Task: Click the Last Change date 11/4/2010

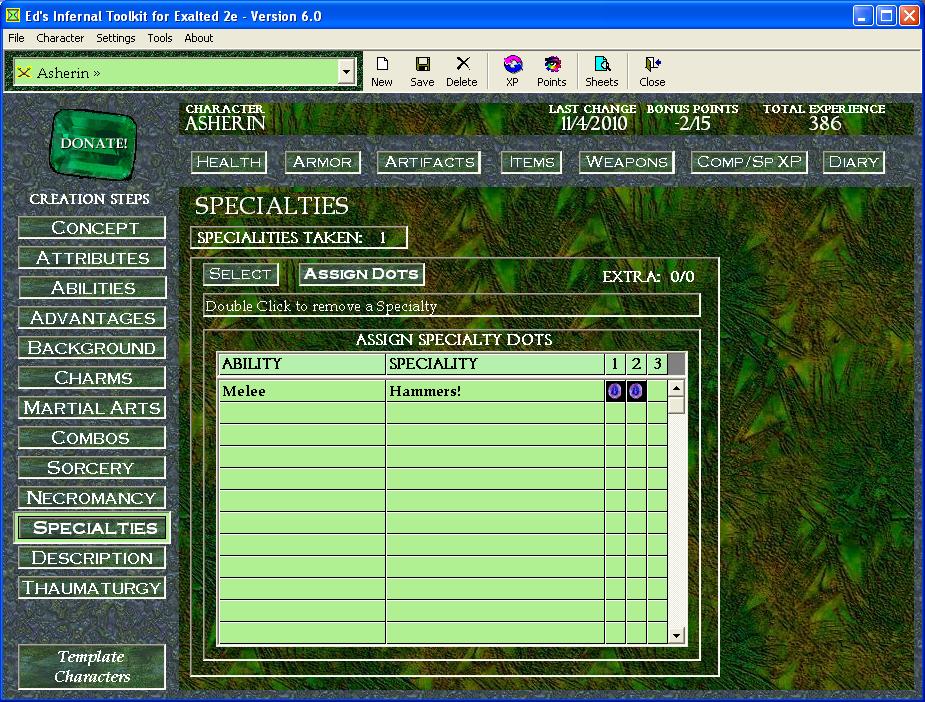Action: (593, 124)
